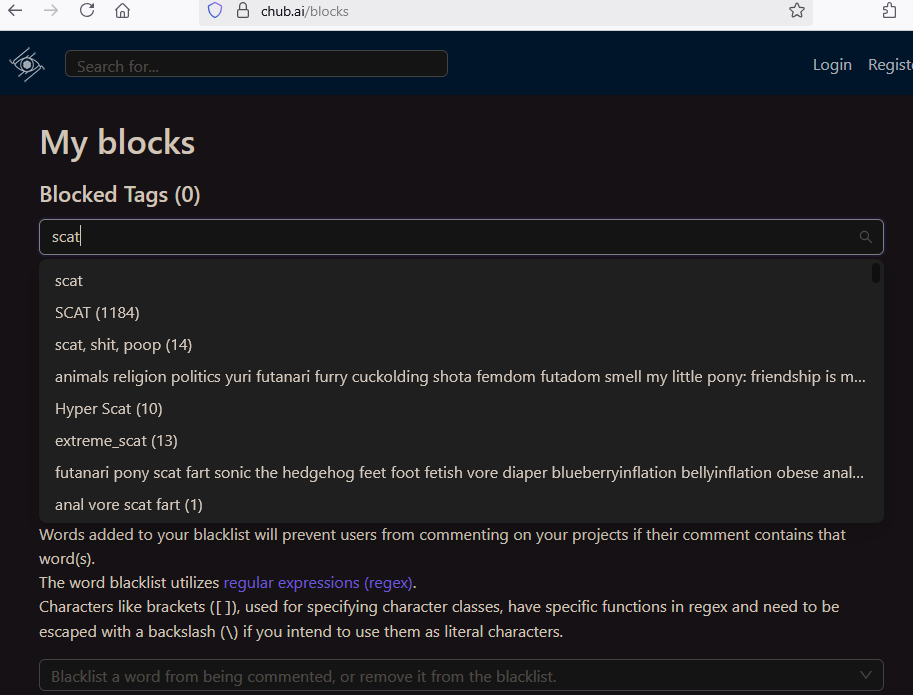Follow the 'regular expressions (regex)' link
913x695 pixels.
(318, 583)
